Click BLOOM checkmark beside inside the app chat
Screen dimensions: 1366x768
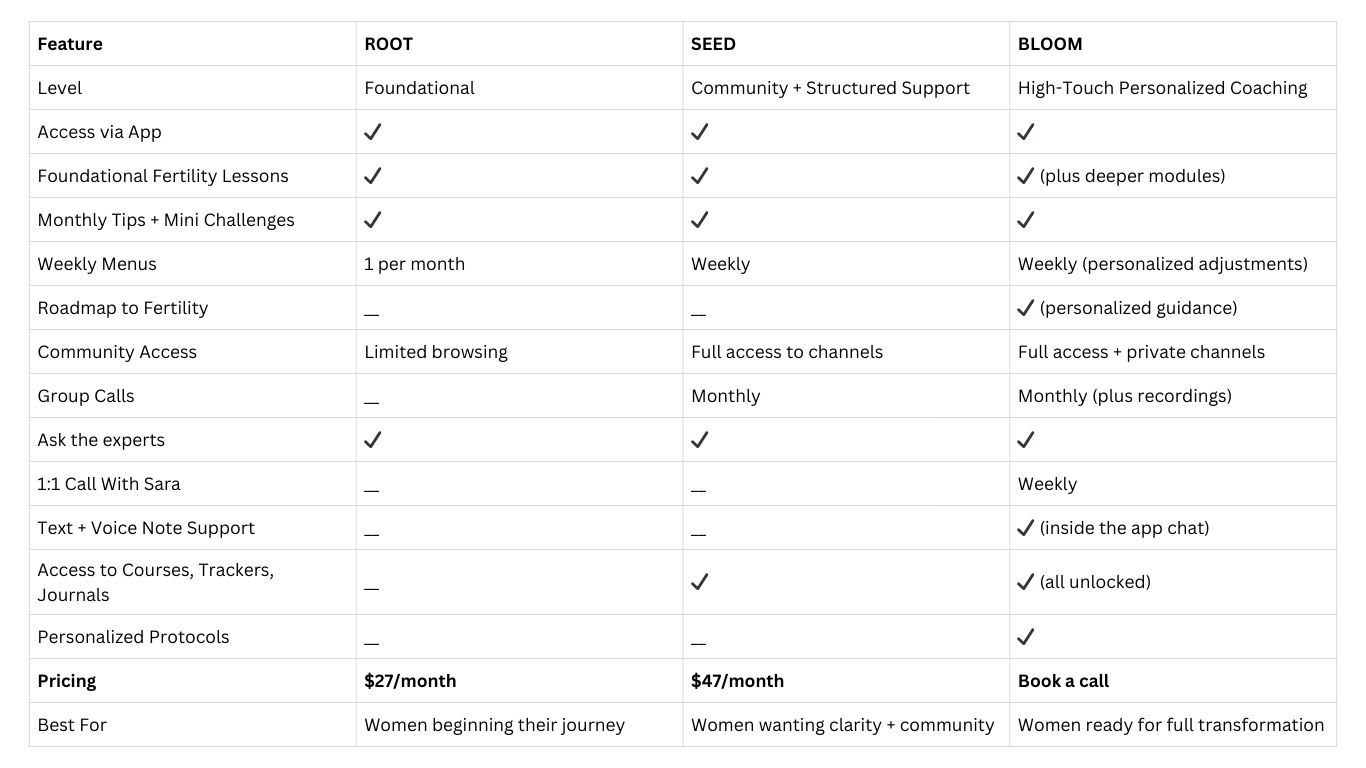coord(1026,528)
